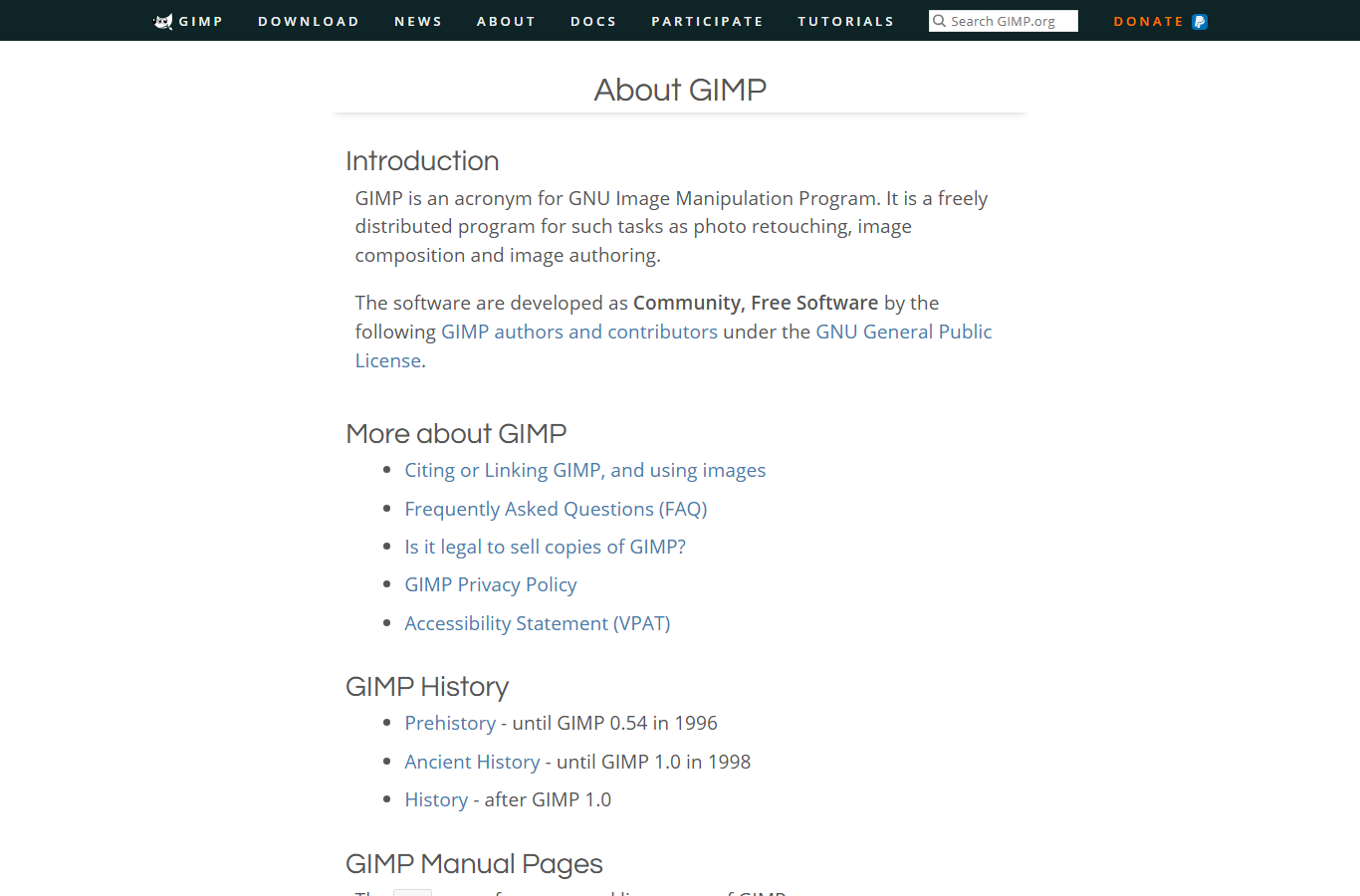Focus the Search GIMP.org input field

(x=1004, y=21)
